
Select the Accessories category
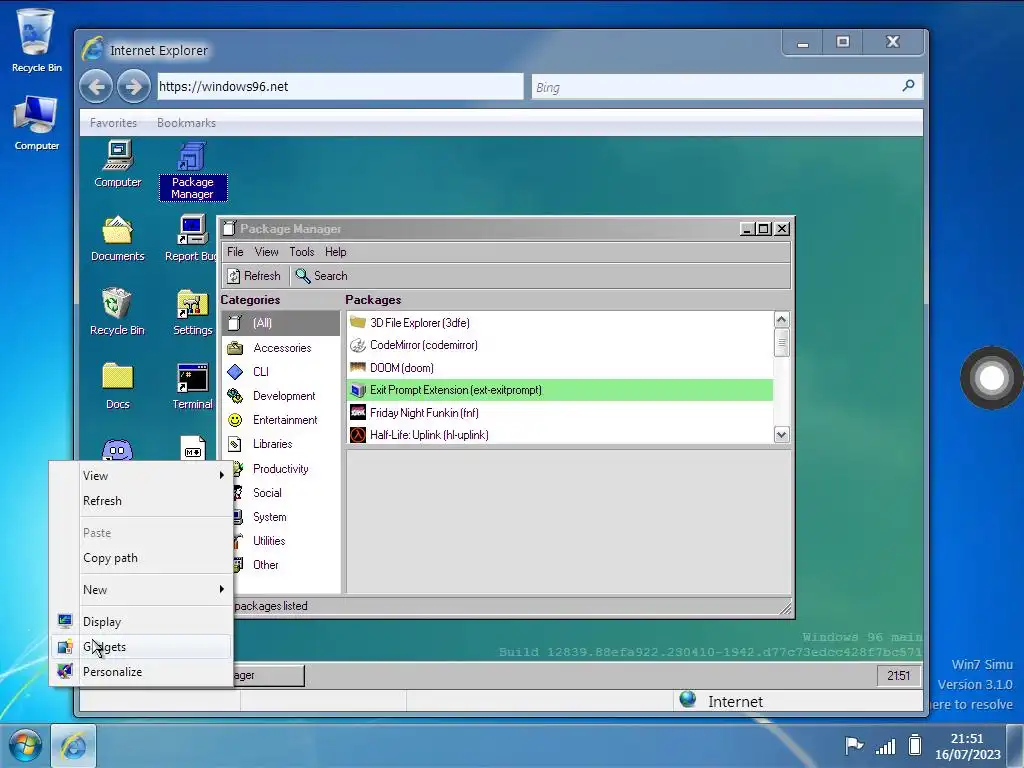click(x=281, y=347)
